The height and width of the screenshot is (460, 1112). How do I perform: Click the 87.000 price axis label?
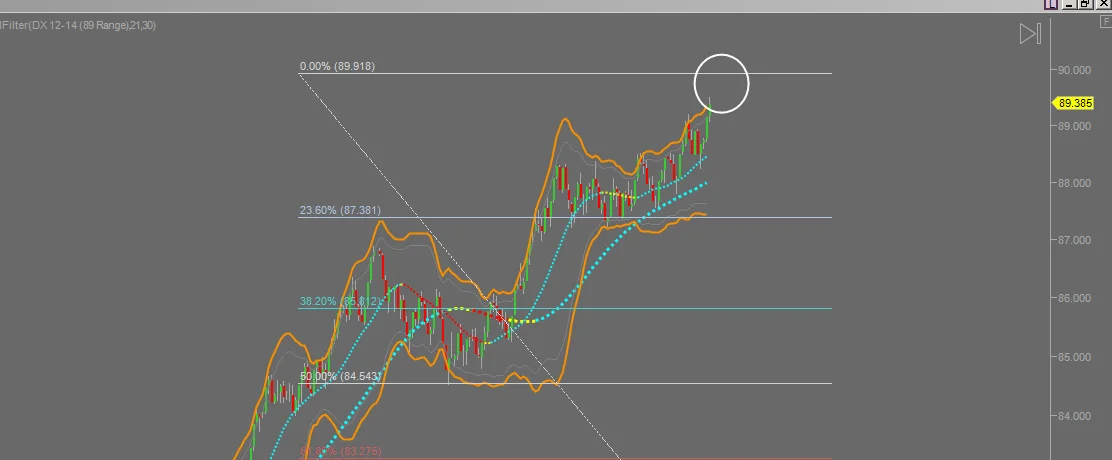1074,240
